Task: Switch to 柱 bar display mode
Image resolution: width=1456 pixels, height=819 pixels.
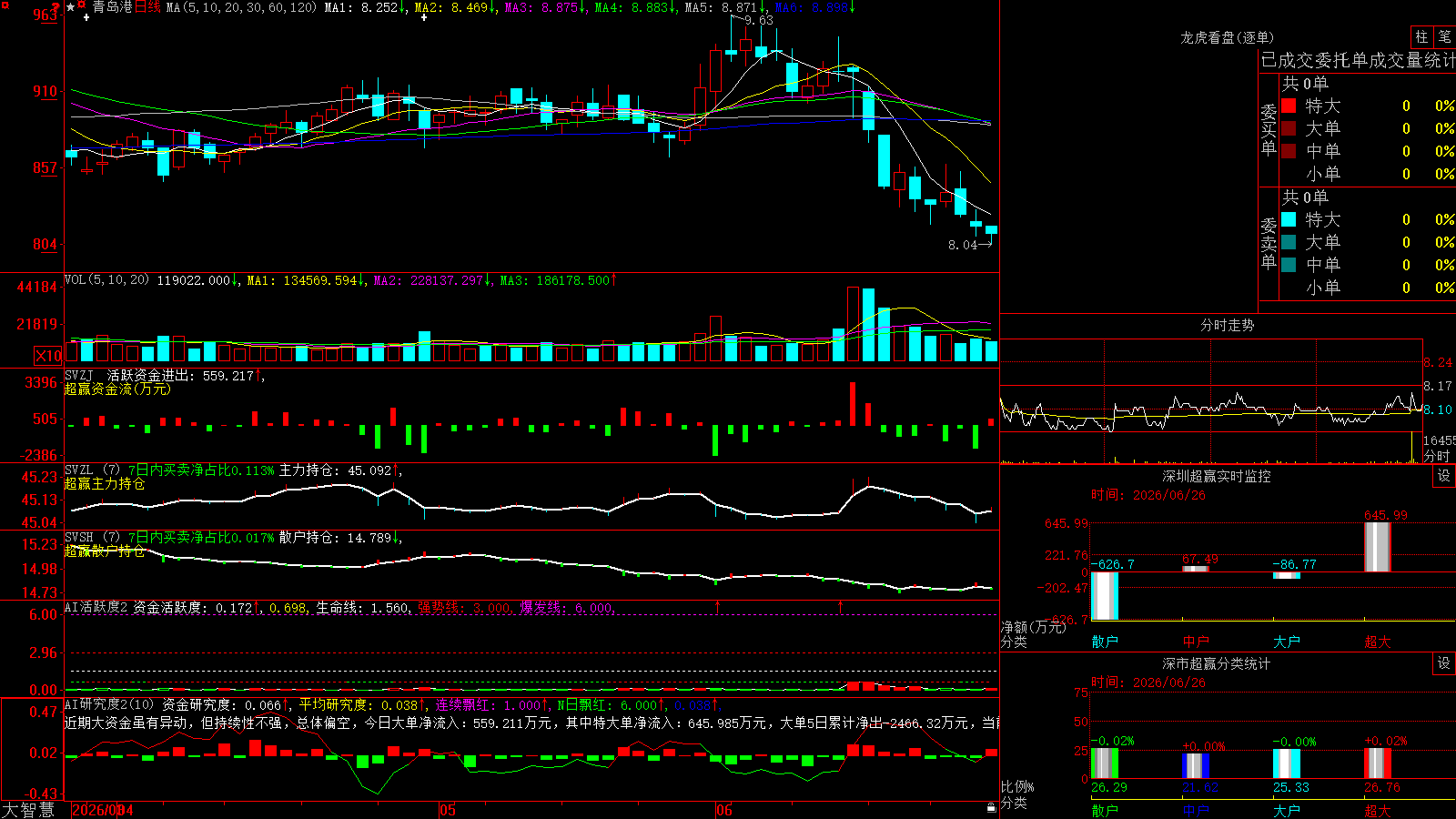Action: tap(1421, 36)
